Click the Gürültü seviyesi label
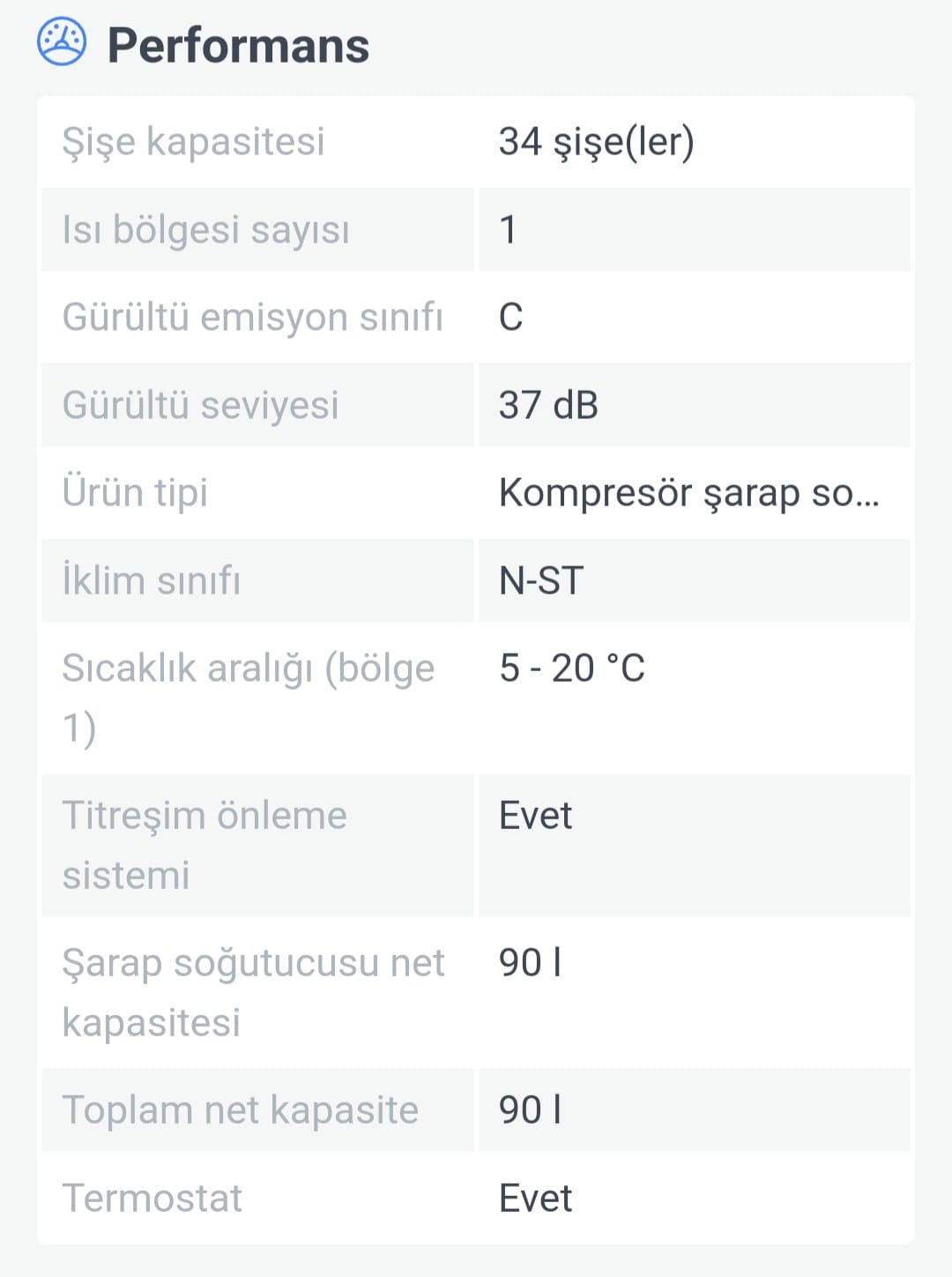952x1277 pixels. point(200,406)
